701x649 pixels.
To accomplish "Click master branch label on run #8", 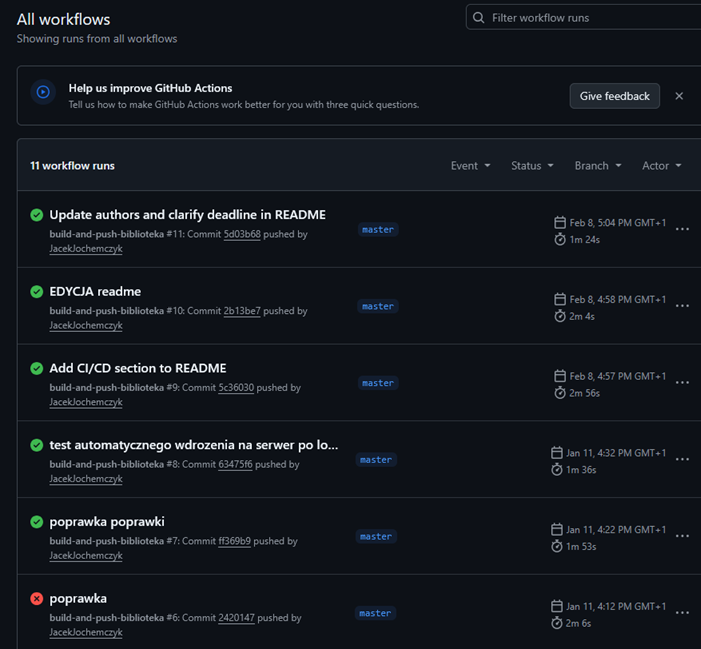I will [376, 460].
